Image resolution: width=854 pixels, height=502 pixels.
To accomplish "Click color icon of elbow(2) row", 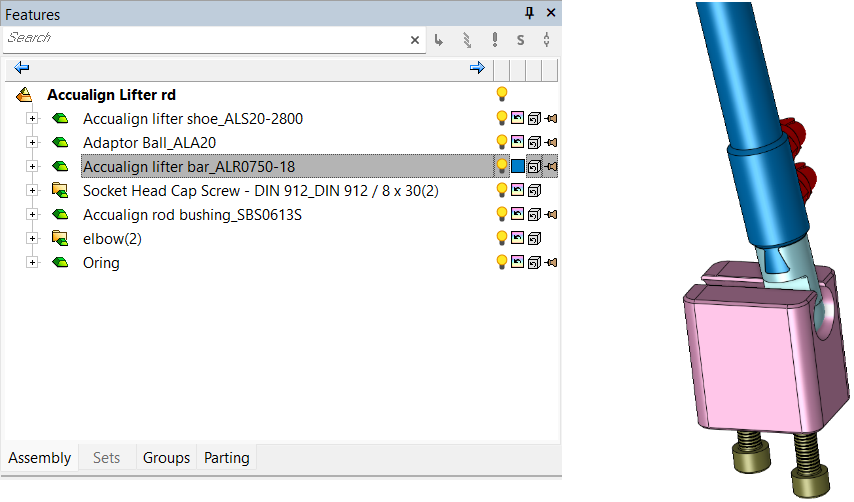I will point(517,237).
